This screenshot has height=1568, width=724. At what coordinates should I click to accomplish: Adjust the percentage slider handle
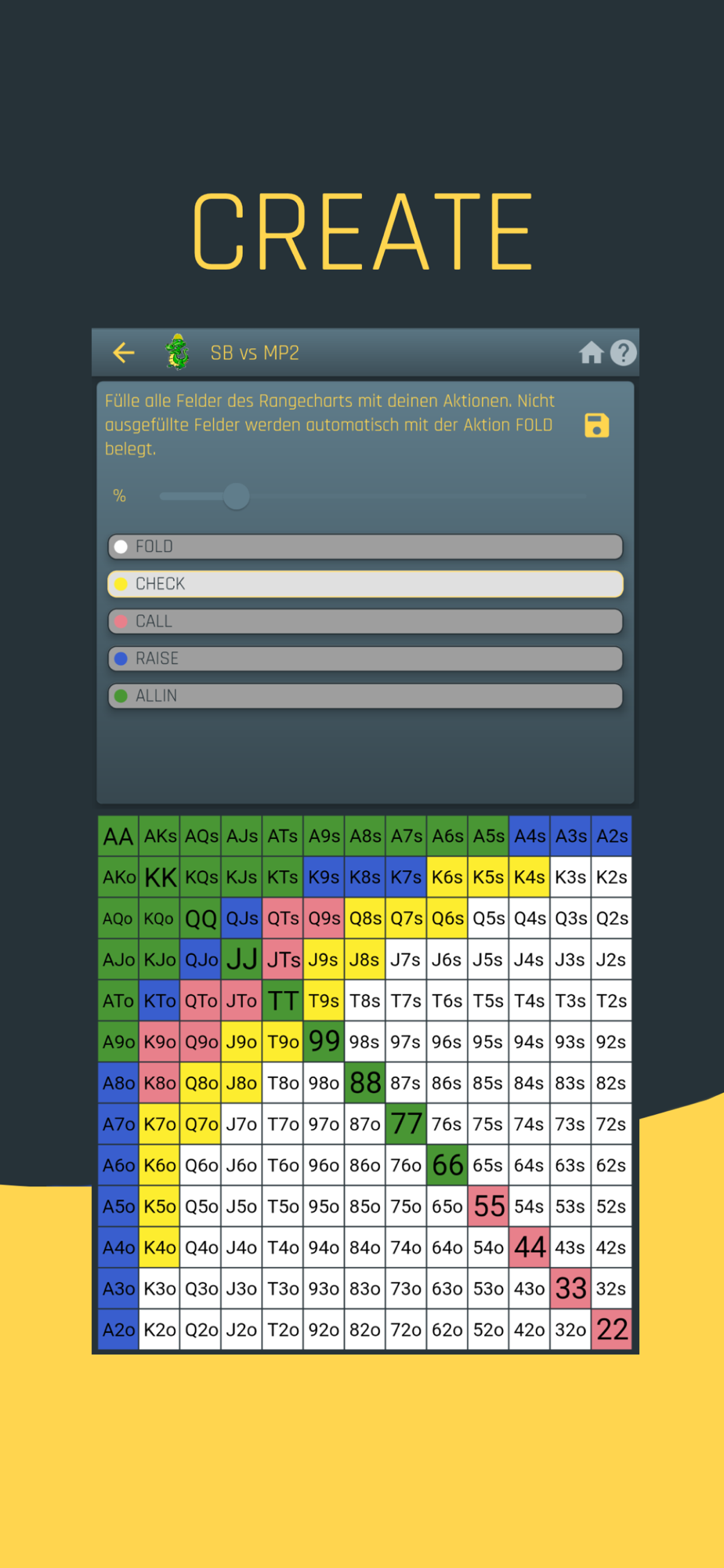click(236, 495)
